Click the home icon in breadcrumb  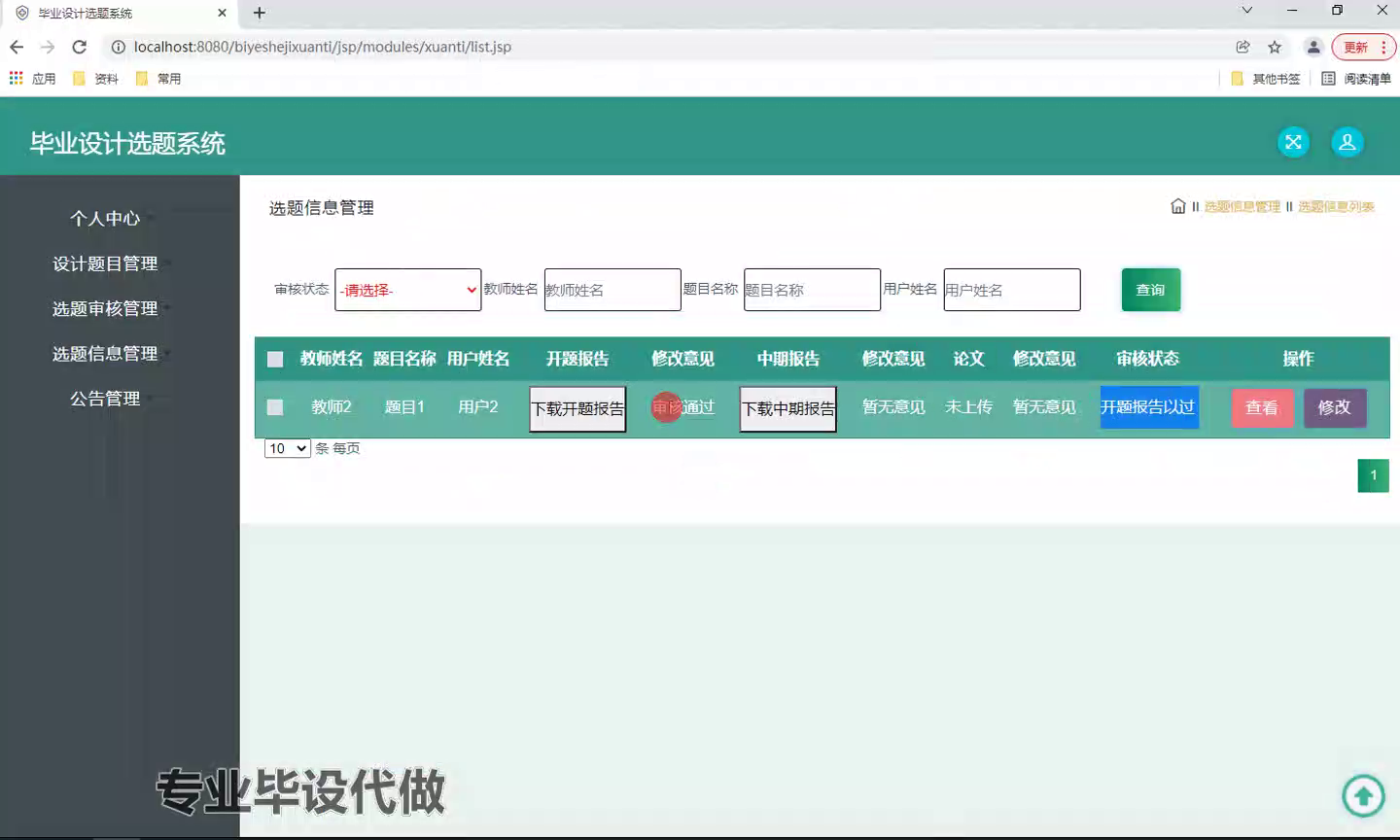pos(1178,206)
